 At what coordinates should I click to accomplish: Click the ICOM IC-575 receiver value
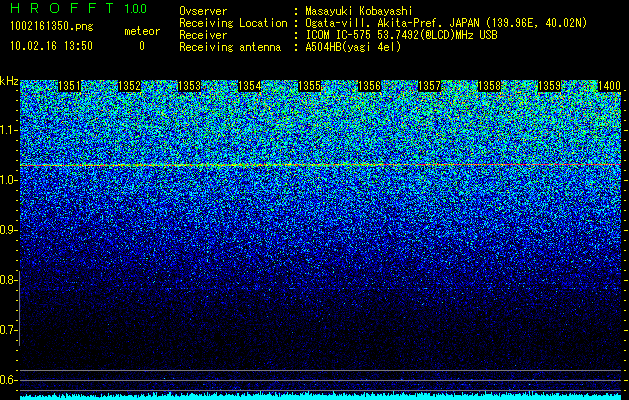click(401, 35)
